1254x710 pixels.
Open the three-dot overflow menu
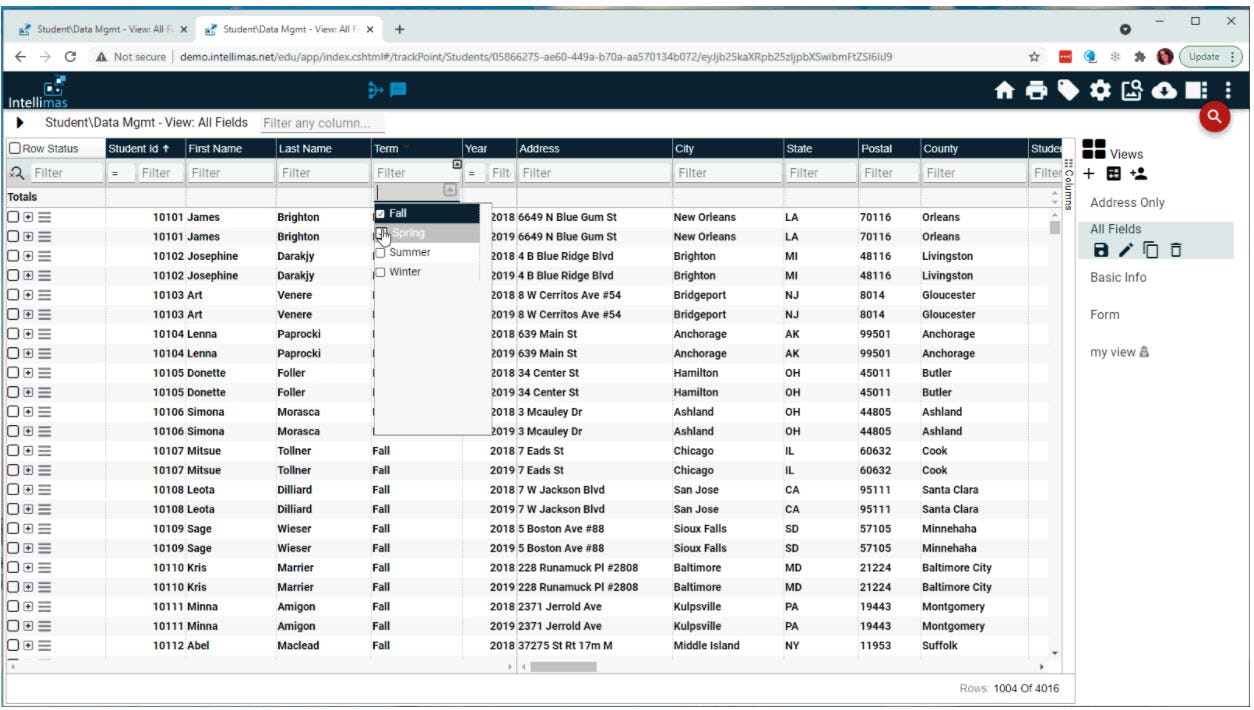1229,91
